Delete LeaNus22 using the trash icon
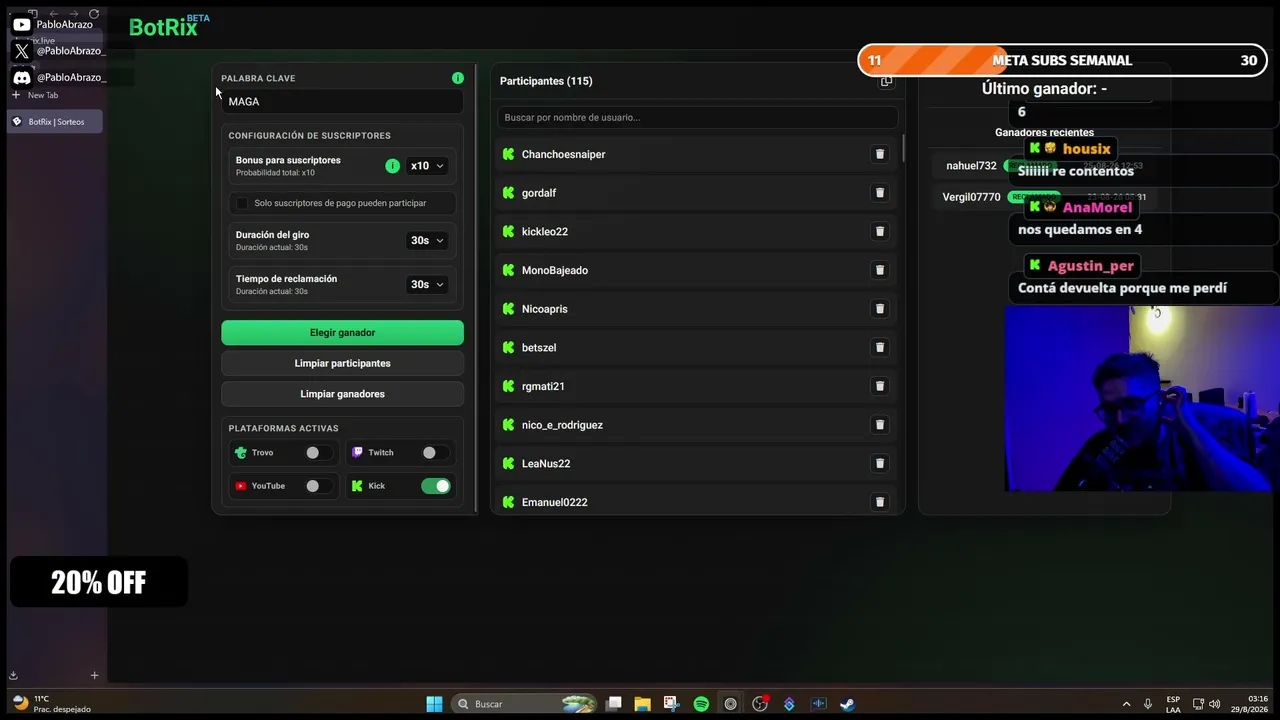 pos(880,463)
